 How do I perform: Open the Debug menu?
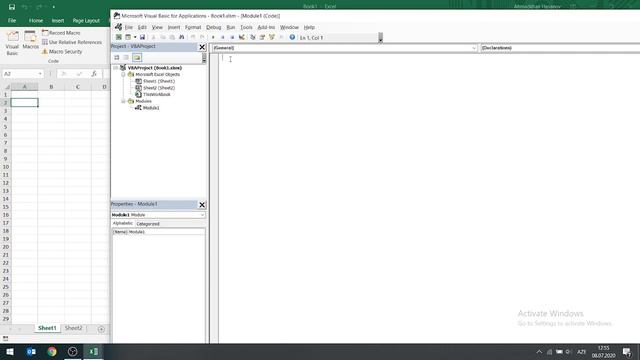pos(213,27)
